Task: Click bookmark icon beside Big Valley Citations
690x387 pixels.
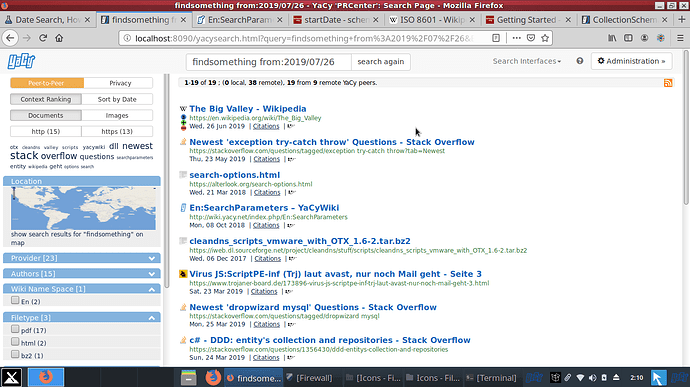Action: point(291,126)
